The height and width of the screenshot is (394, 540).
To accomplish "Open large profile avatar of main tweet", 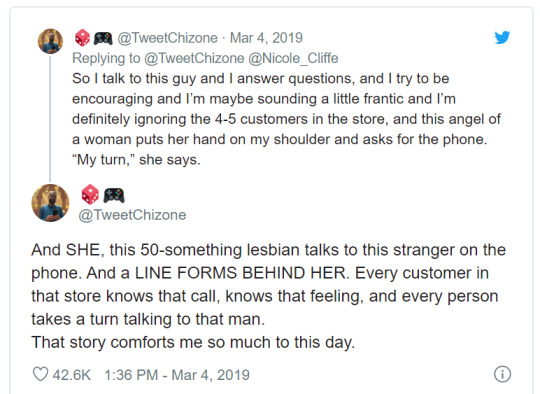I will tap(50, 203).
